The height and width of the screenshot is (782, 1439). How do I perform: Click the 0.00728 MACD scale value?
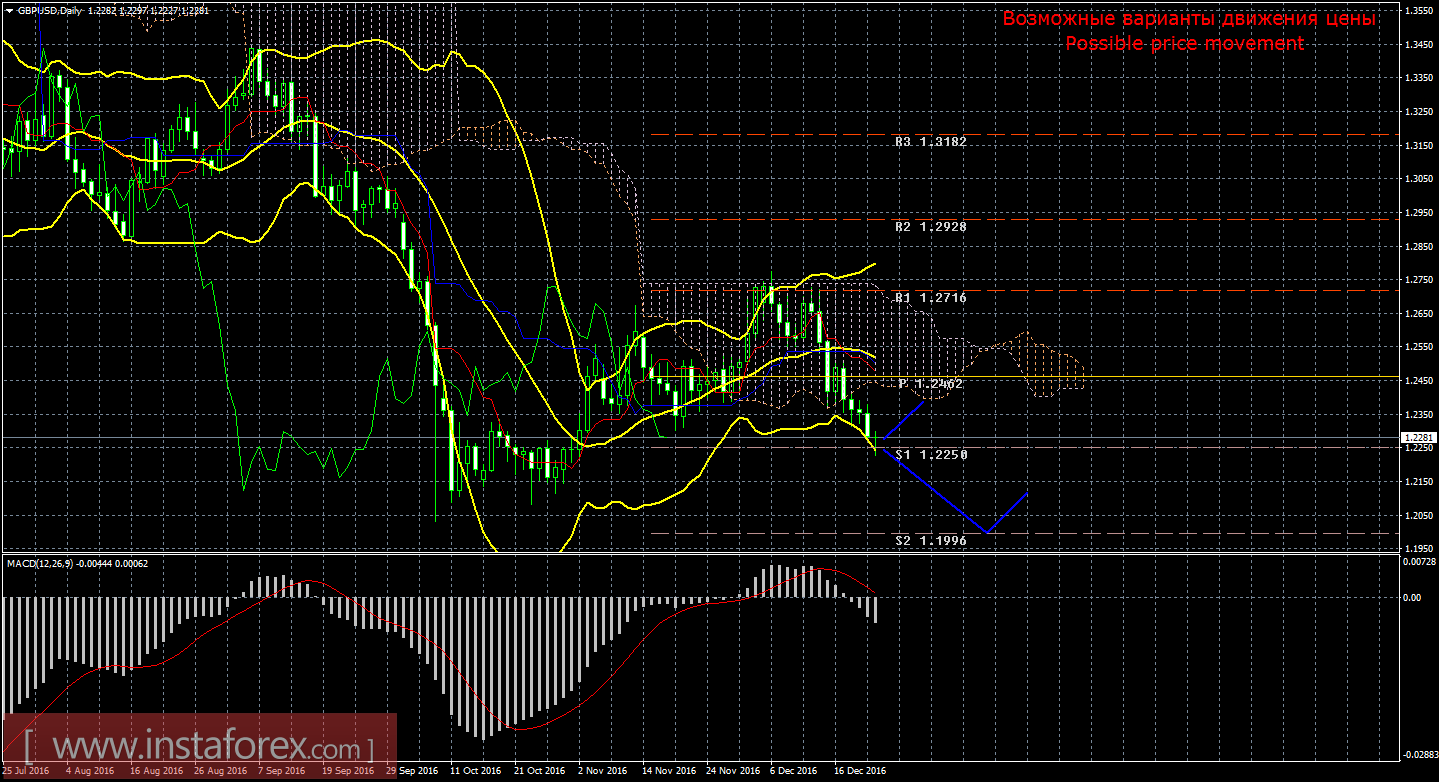(x=1418, y=563)
